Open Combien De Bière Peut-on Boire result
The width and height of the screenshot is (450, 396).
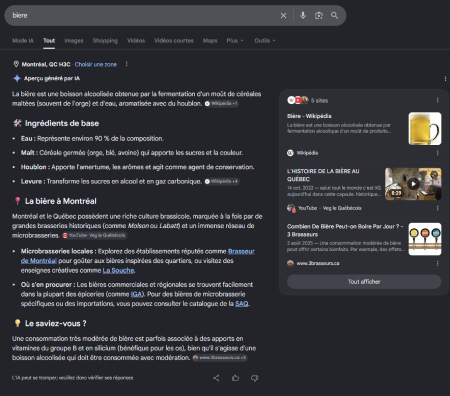345,230
